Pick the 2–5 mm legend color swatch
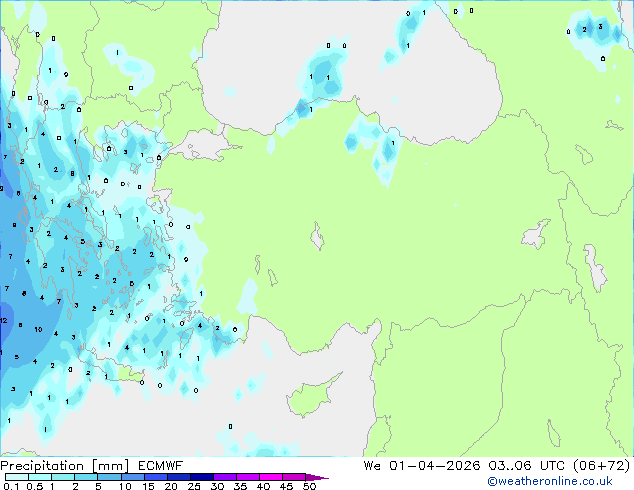This screenshot has height=490, width=634. 86,477
